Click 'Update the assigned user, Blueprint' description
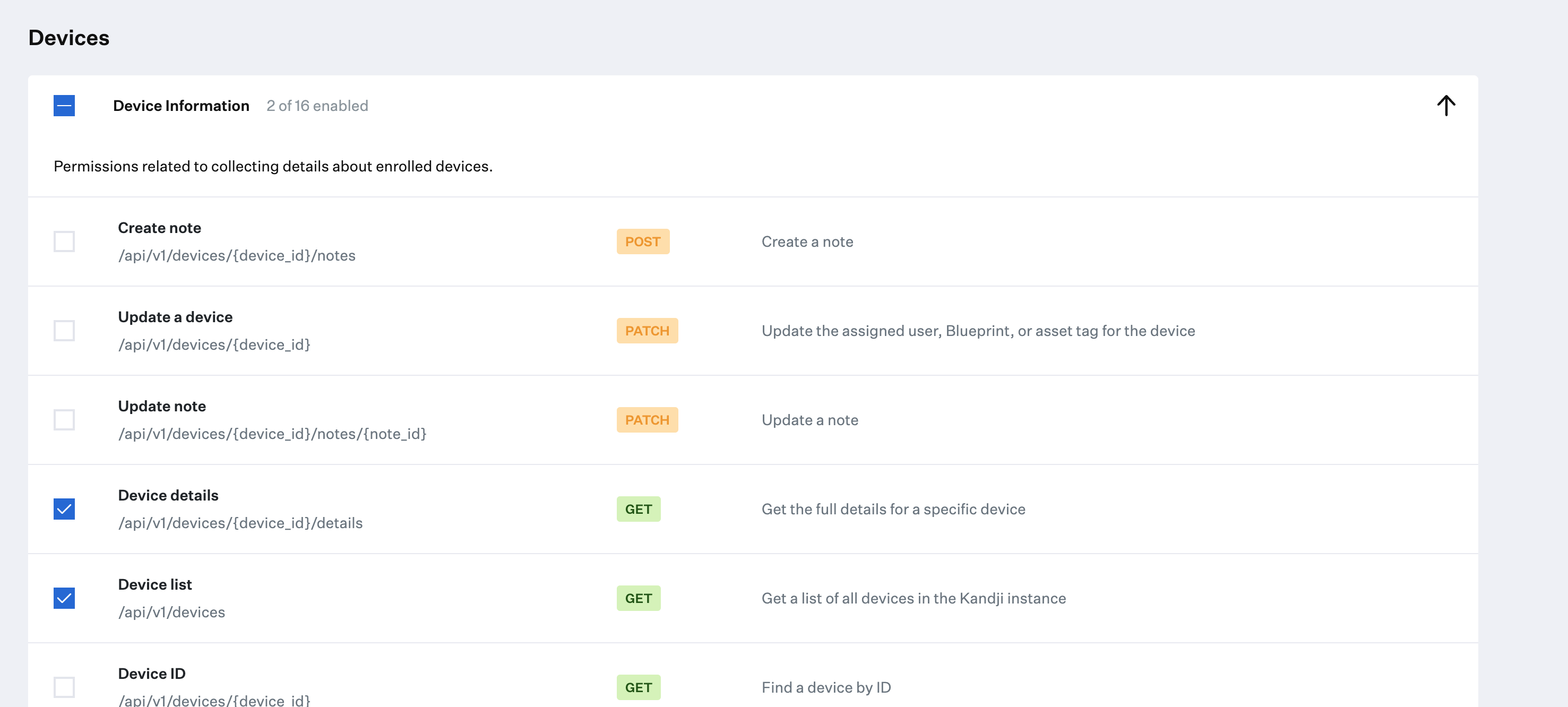The height and width of the screenshot is (707, 1568). click(x=978, y=331)
